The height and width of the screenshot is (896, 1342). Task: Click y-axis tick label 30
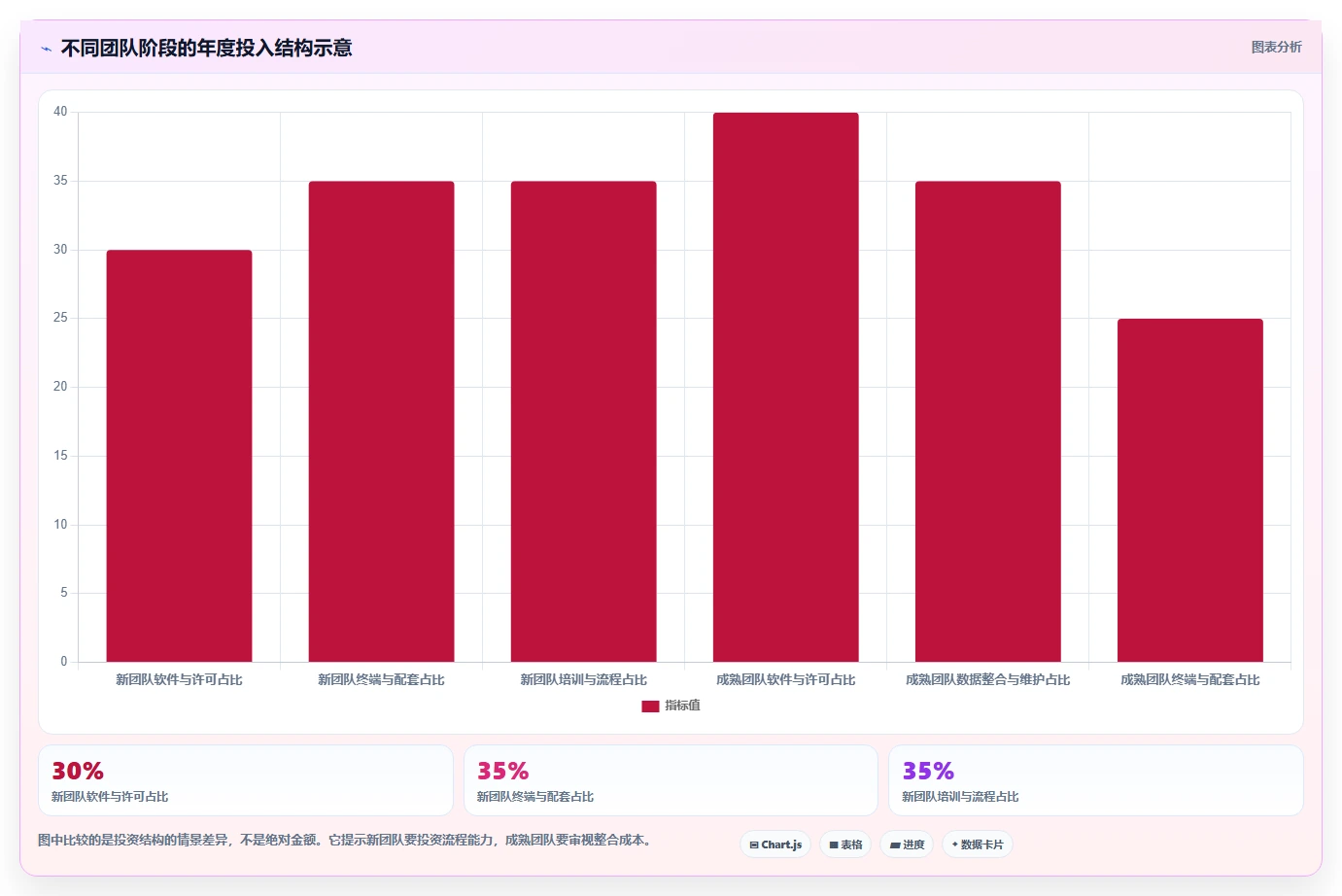60,250
